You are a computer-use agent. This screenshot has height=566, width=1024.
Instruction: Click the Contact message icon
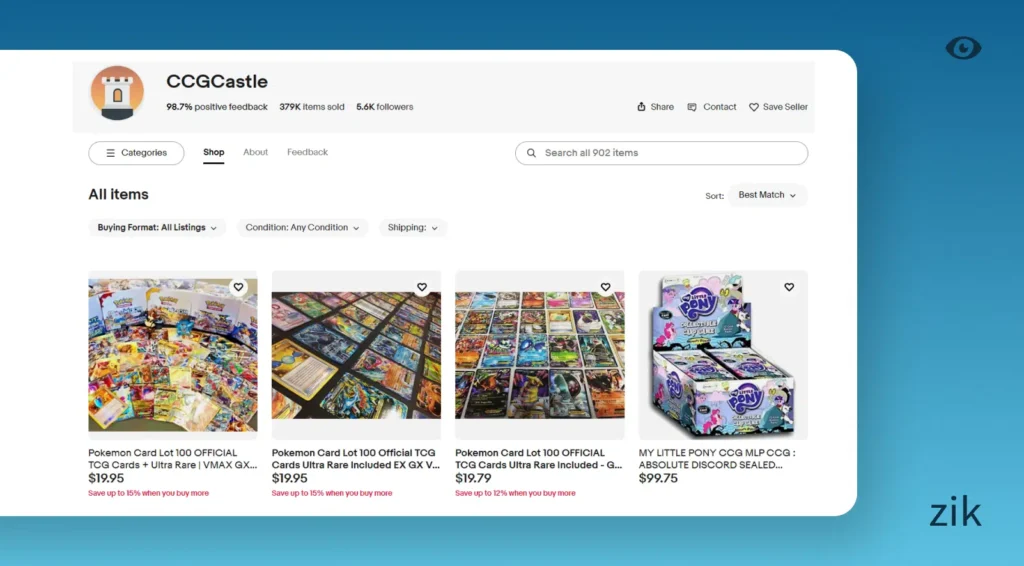(692, 107)
